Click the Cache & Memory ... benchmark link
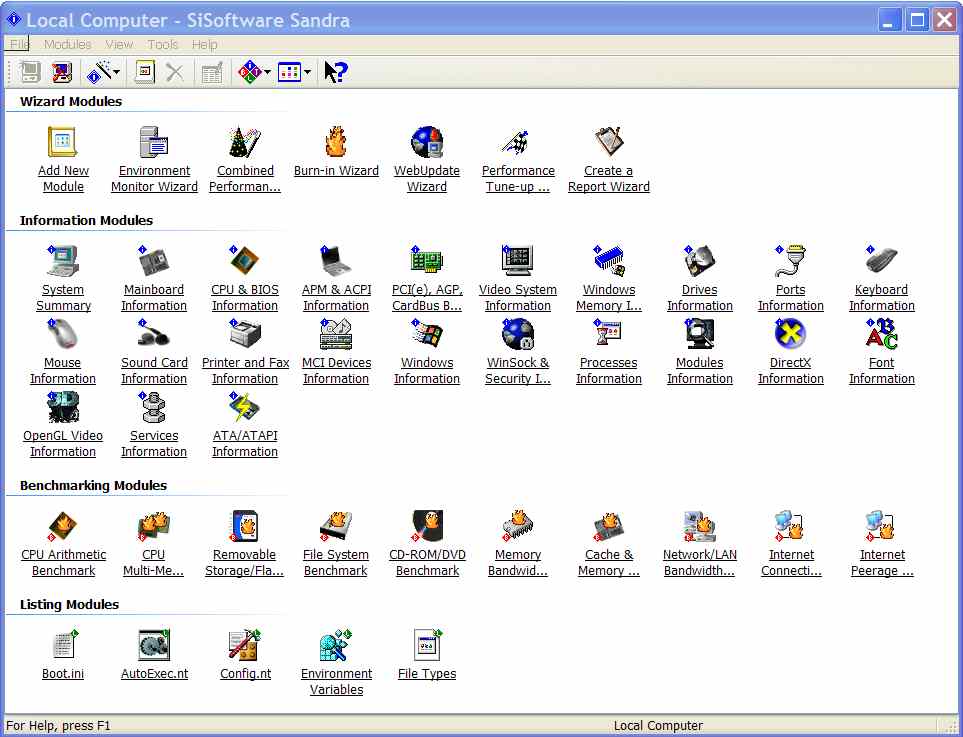The image size is (963, 737). point(609,563)
